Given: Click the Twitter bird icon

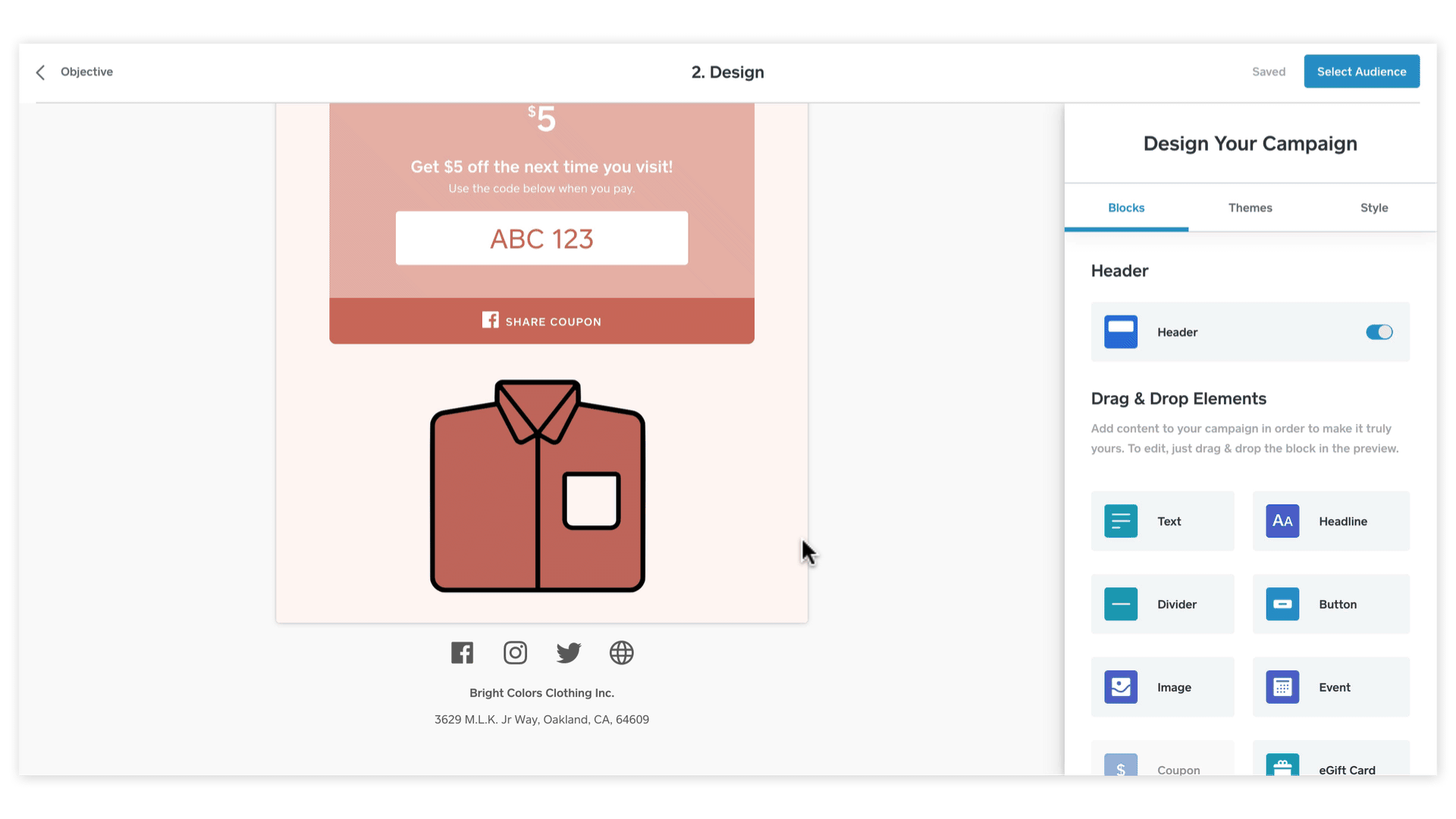Looking at the screenshot, I should [x=568, y=653].
